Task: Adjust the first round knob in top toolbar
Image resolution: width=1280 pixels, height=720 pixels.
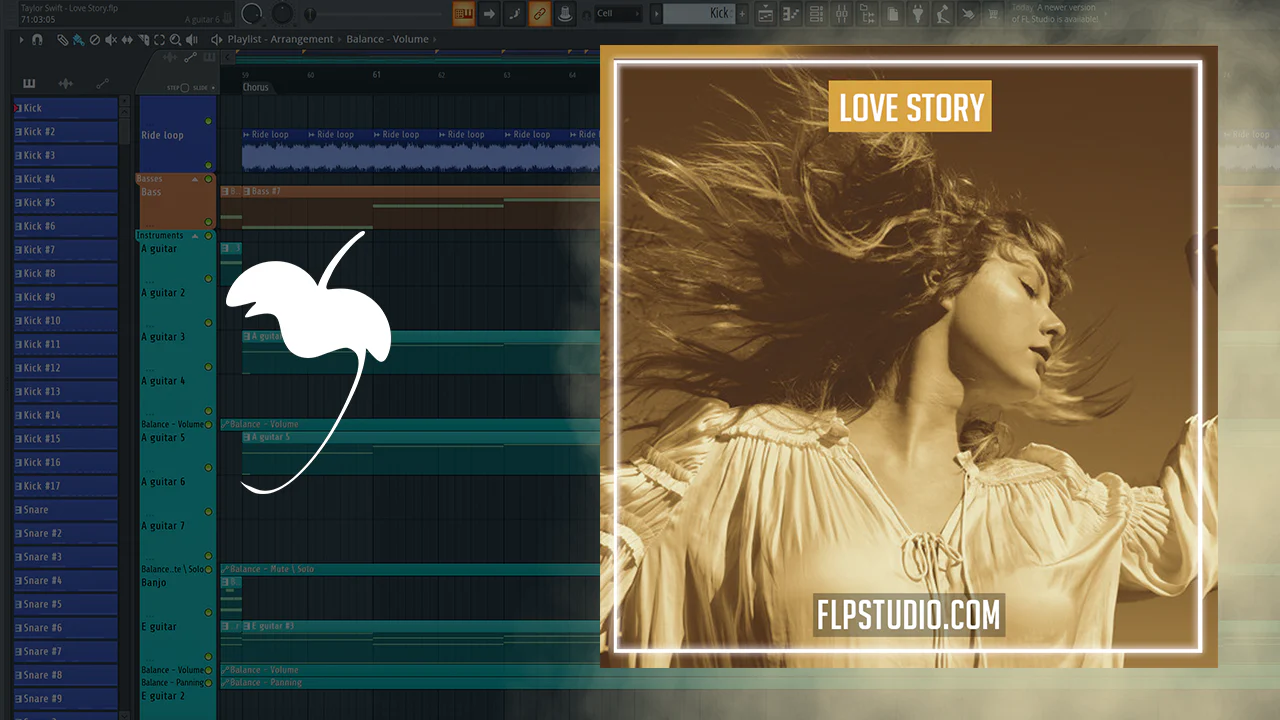Action: [x=251, y=14]
